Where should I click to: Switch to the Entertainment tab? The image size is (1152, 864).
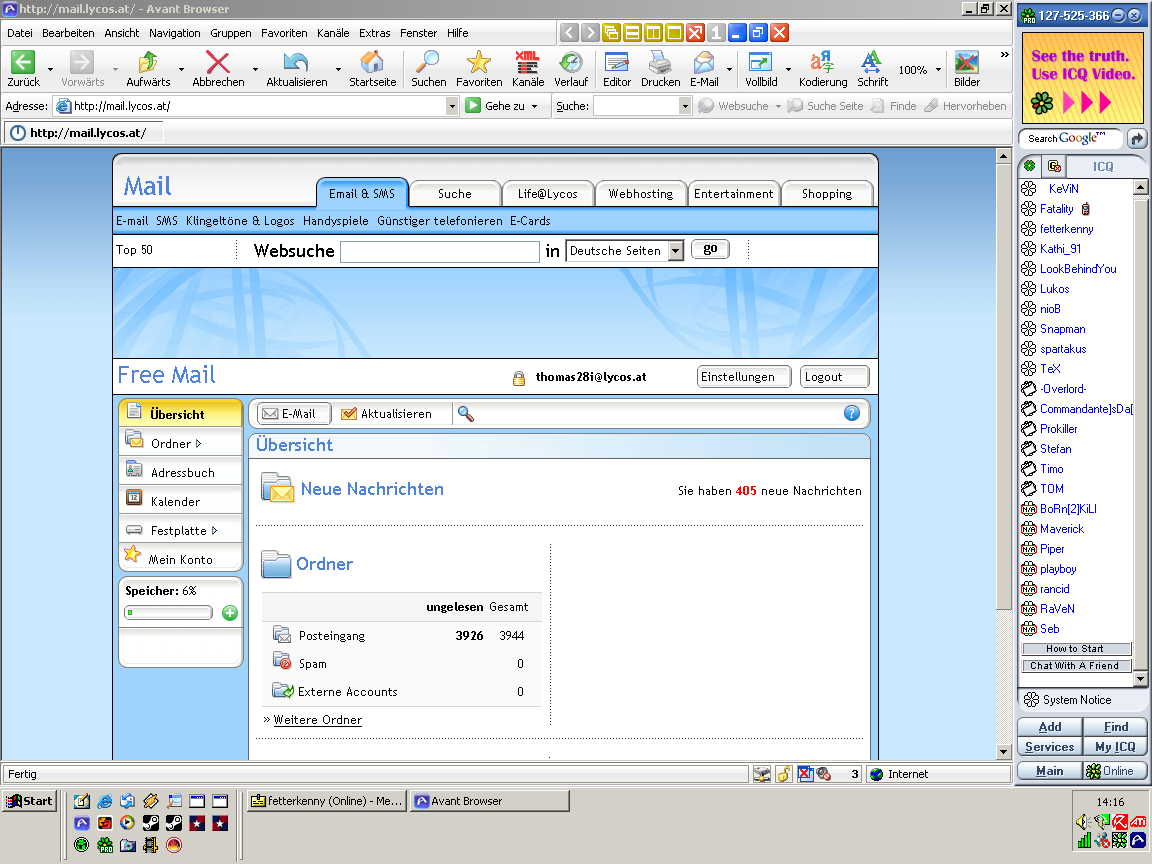coord(733,194)
